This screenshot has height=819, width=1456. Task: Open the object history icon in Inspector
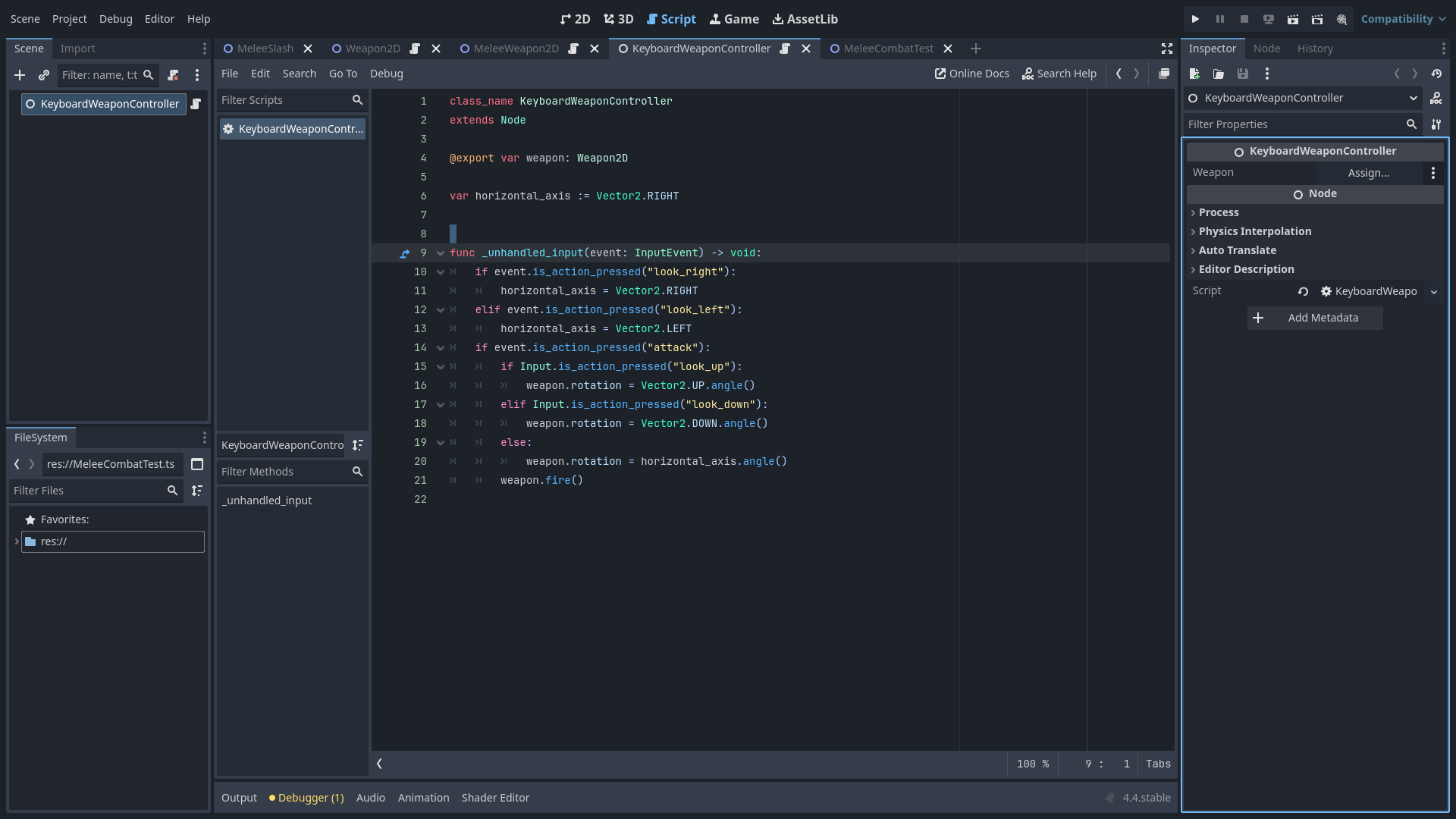pos(1436,74)
